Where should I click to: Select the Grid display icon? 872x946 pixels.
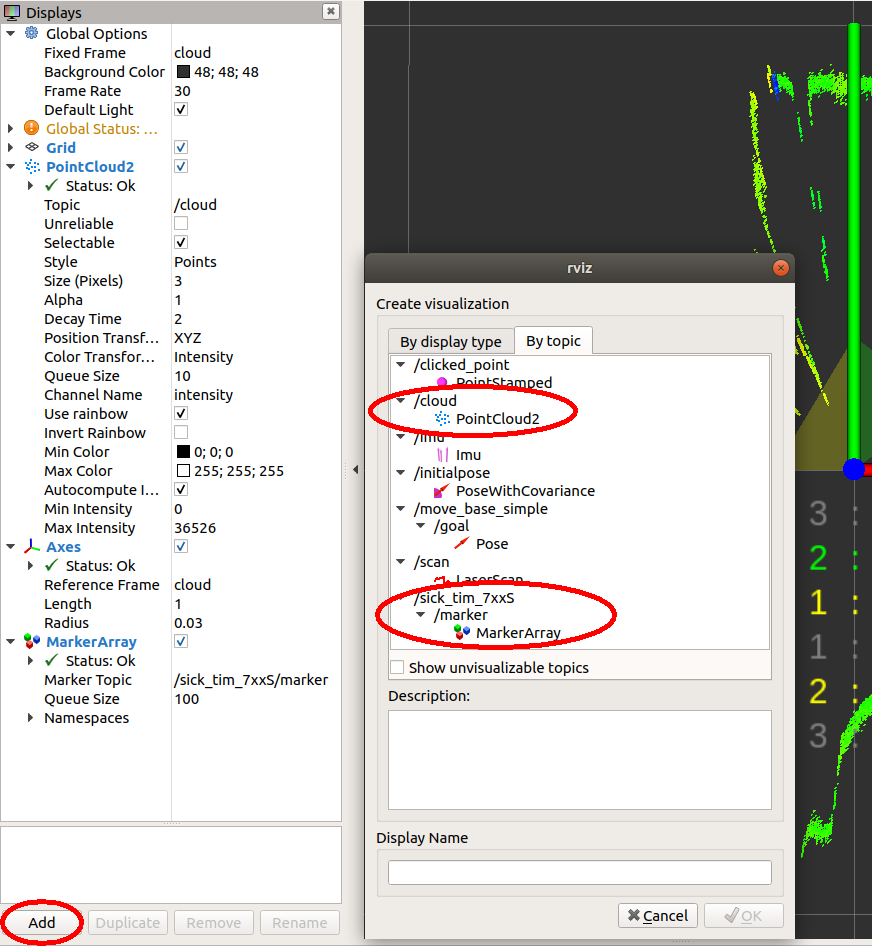click(31, 147)
